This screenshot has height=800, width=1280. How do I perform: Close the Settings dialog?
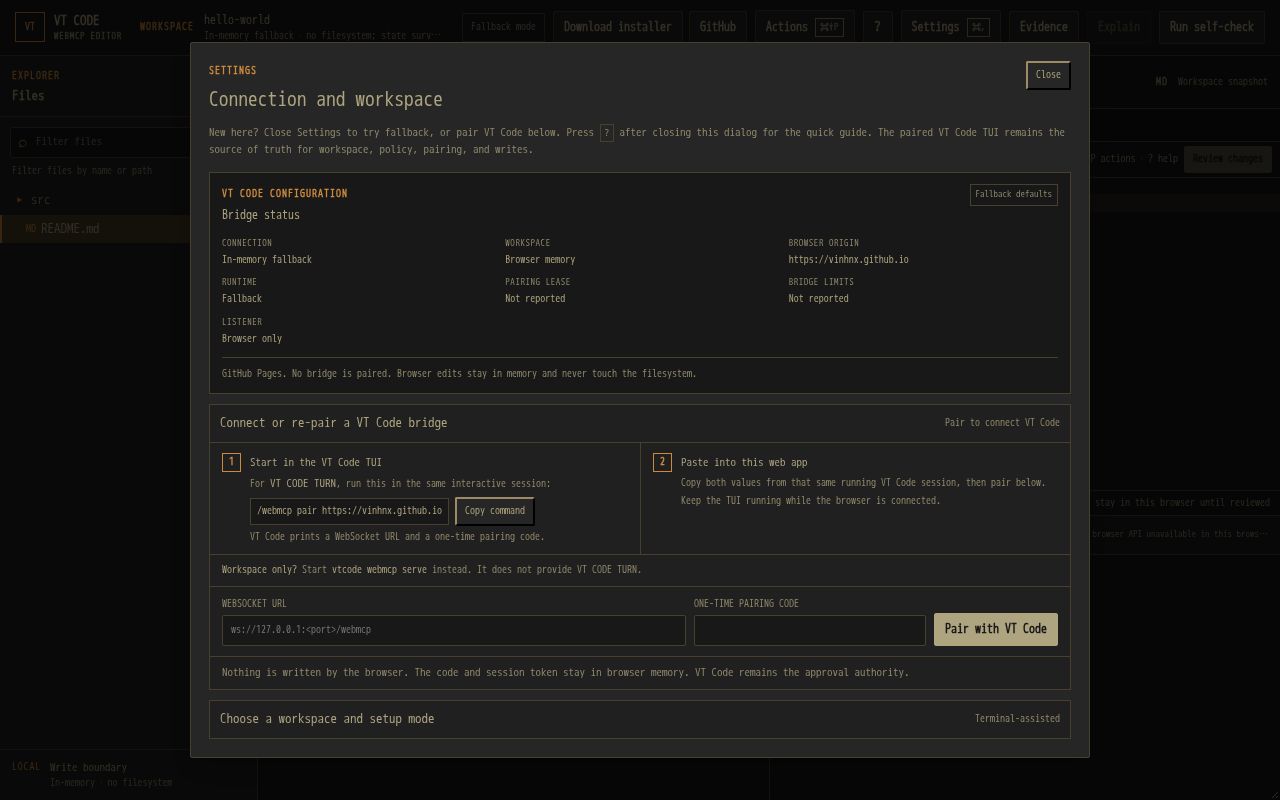coord(1048,75)
